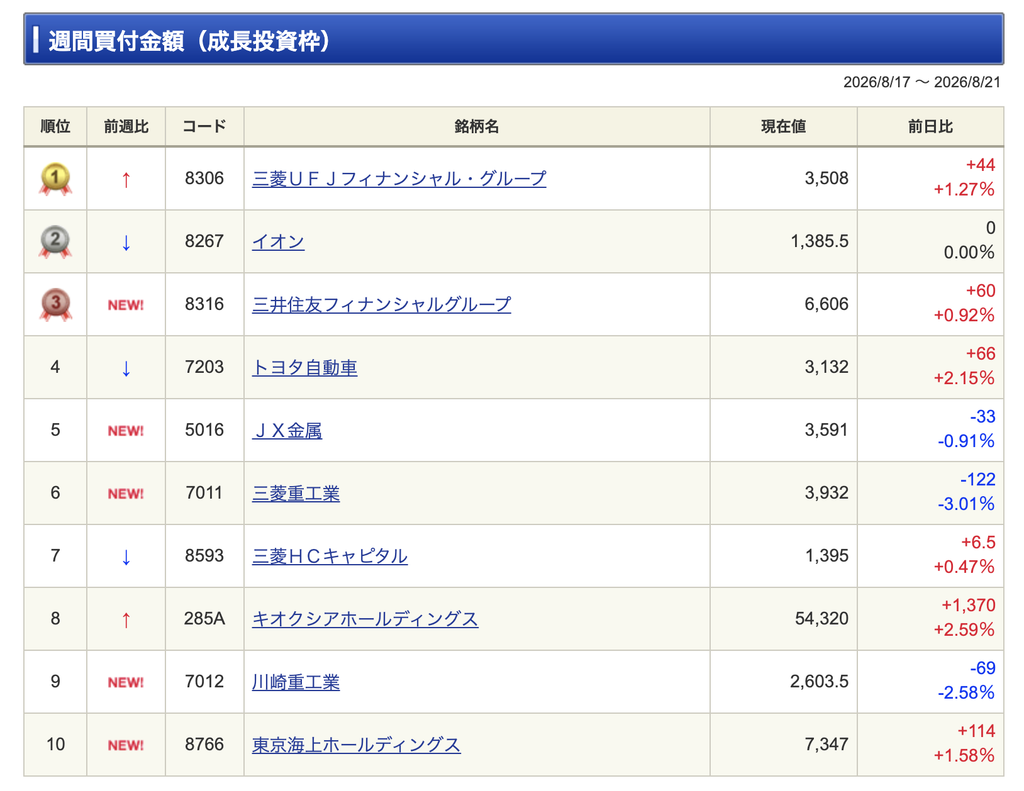Viewport: 1024px width, 791px height.
Task: Click rank number 4 in the 順位 column
Action: [56, 367]
